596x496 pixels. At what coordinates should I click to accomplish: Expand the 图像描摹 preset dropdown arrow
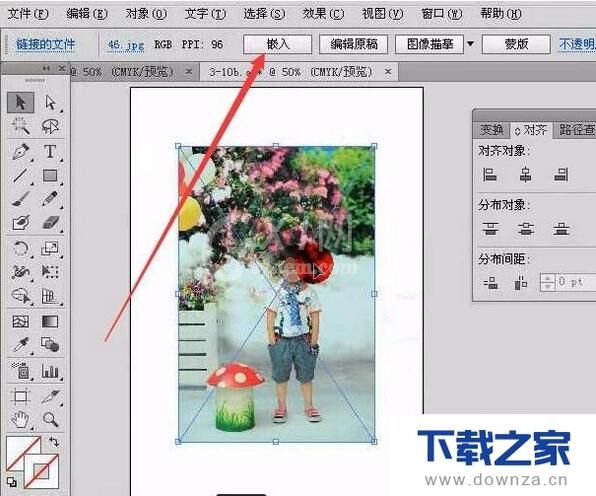471,44
